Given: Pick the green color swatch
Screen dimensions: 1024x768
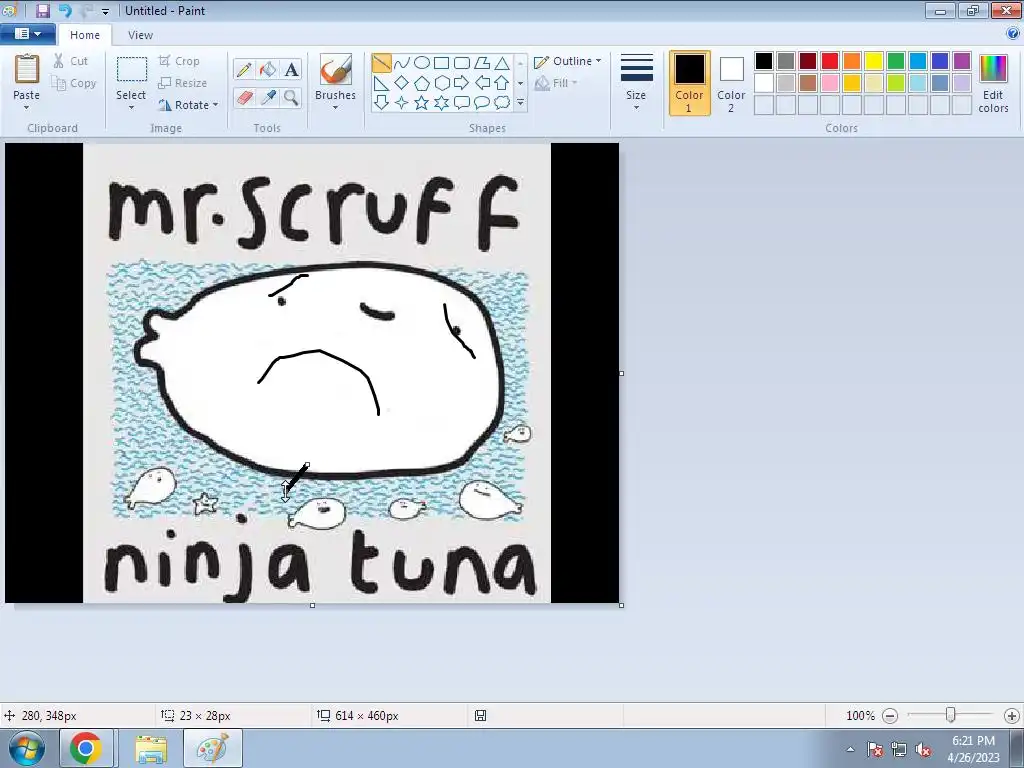Looking at the screenshot, I should coord(896,61).
